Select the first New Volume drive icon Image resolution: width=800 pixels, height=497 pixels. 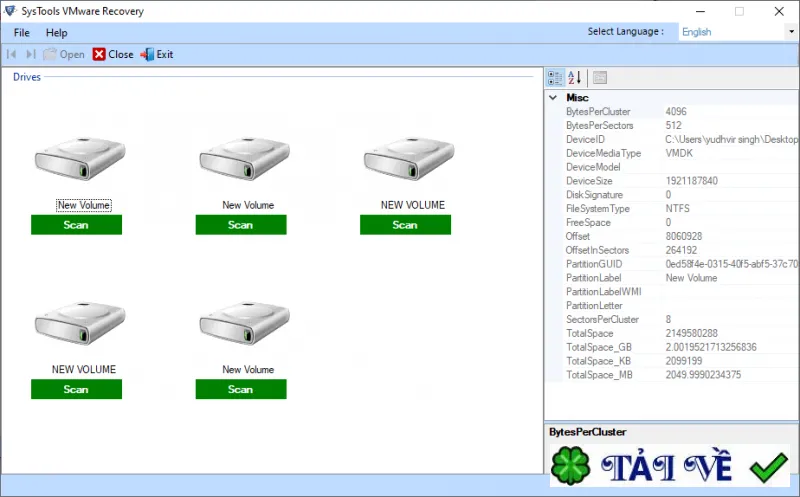point(80,158)
